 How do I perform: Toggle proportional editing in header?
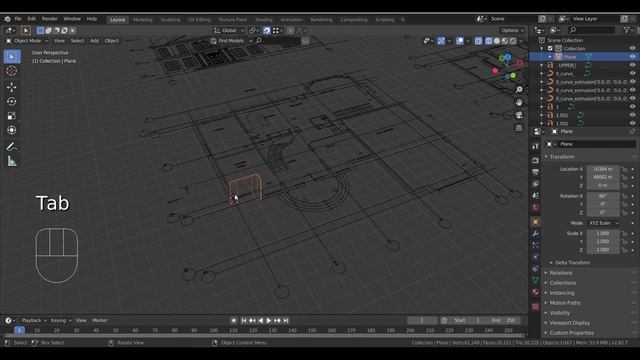[290, 30]
